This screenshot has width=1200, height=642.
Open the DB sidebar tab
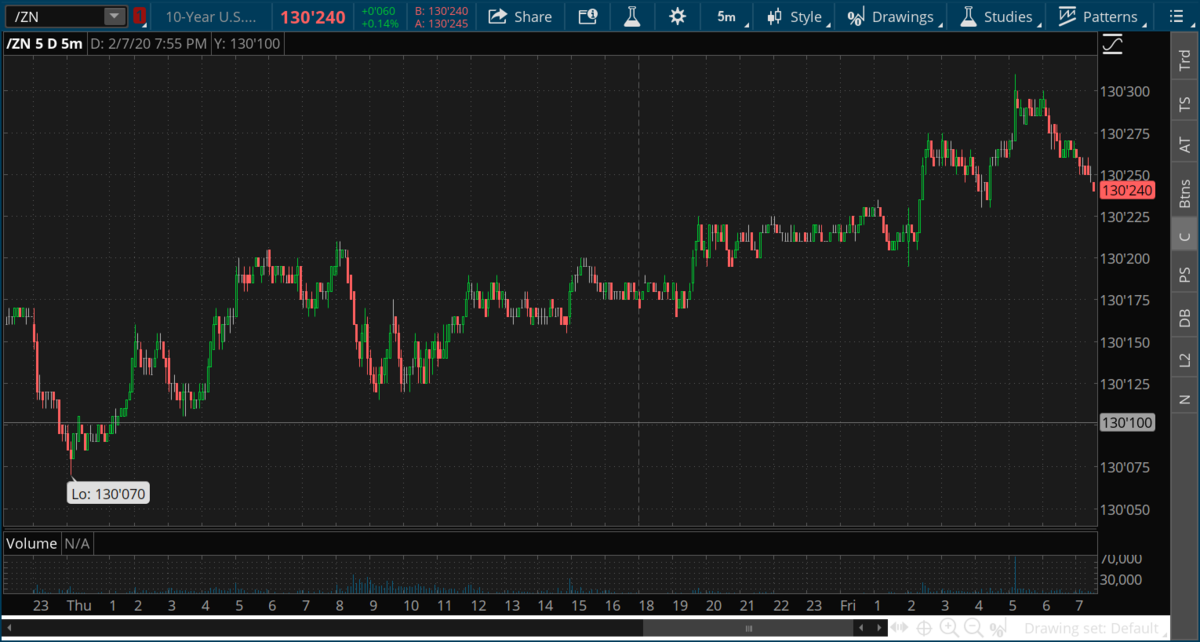1184,317
